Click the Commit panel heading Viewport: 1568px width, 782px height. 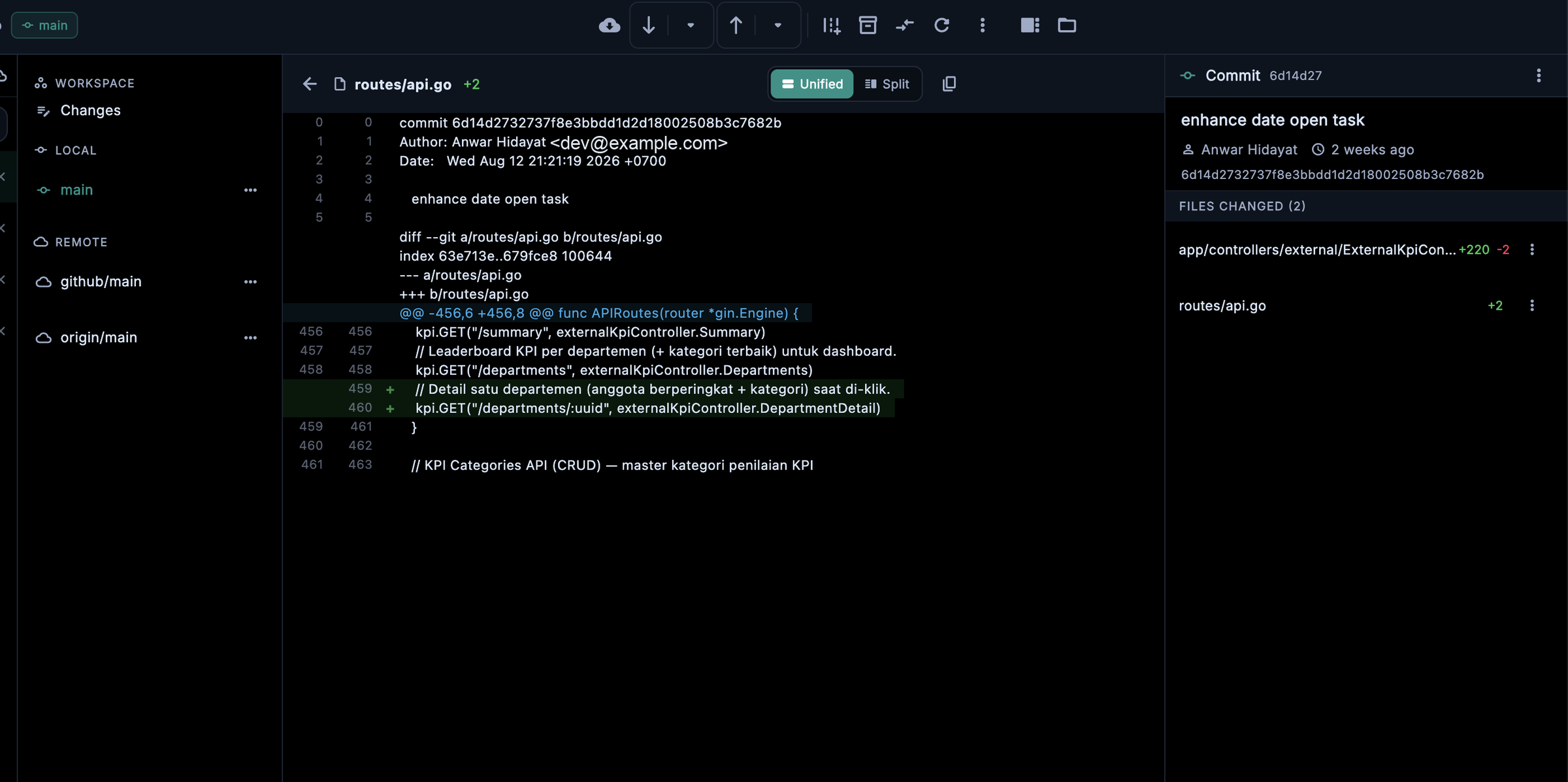(1232, 76)
